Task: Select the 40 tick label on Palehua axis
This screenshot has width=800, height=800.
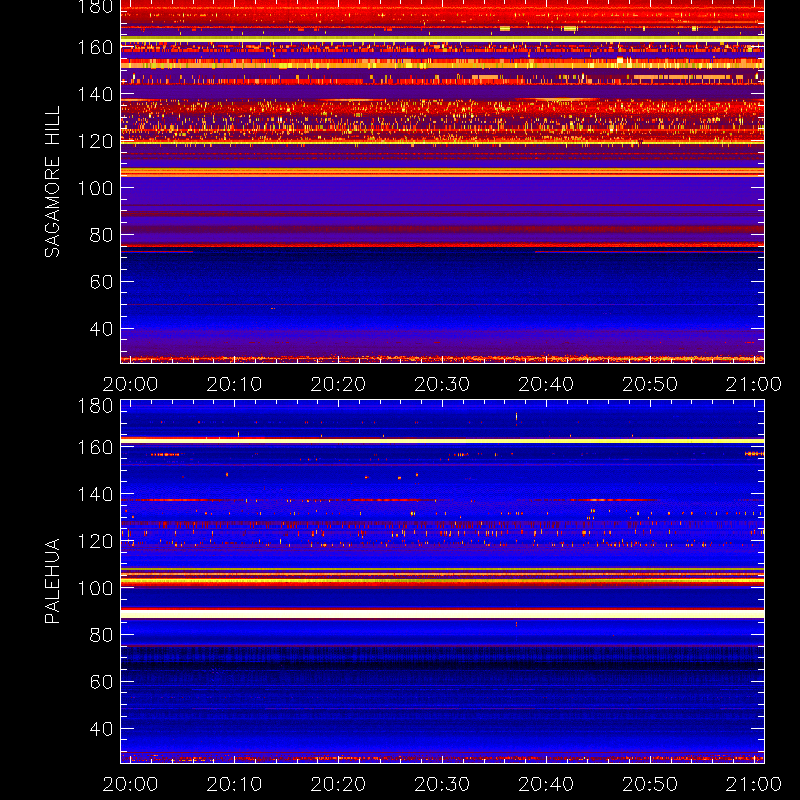Action: tap(101, 729)
